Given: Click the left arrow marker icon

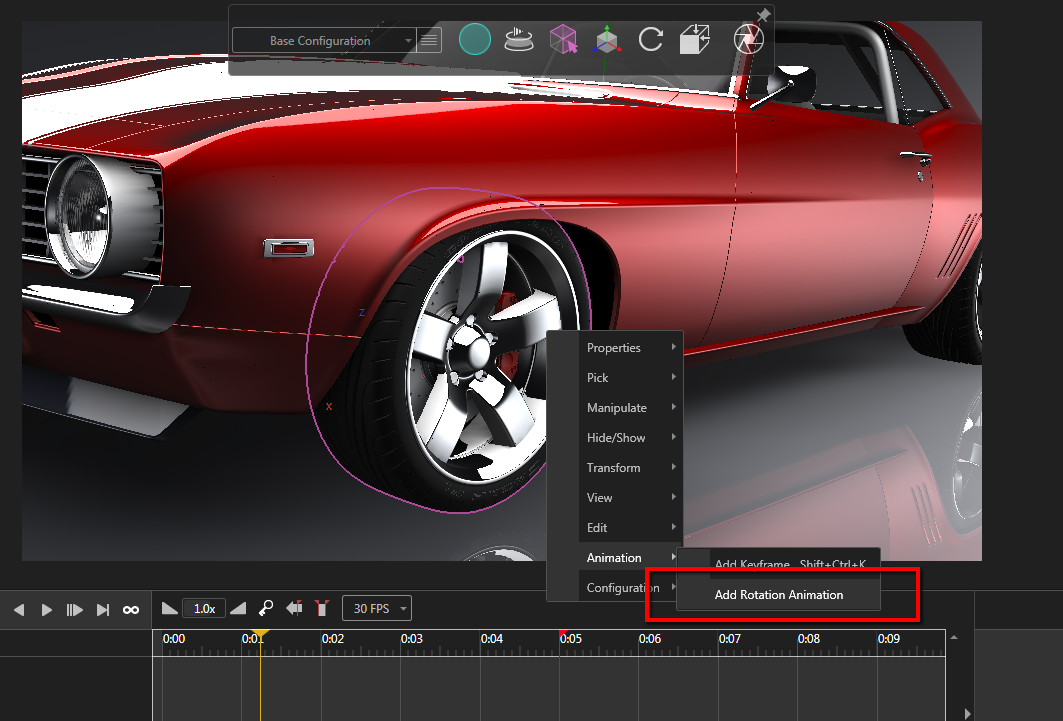Looking at the screenshot, I should click(x=294, y=608).
